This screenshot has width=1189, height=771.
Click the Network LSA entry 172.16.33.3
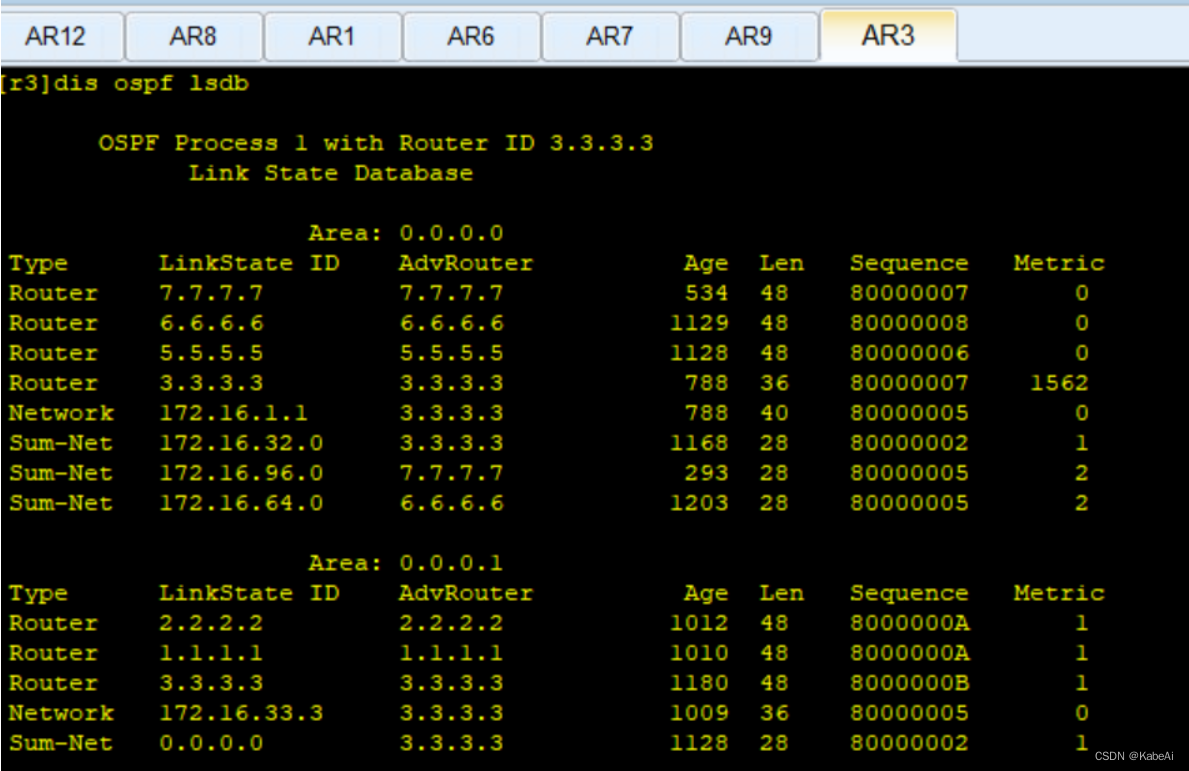pyautogui.click(x=300, y=712)
